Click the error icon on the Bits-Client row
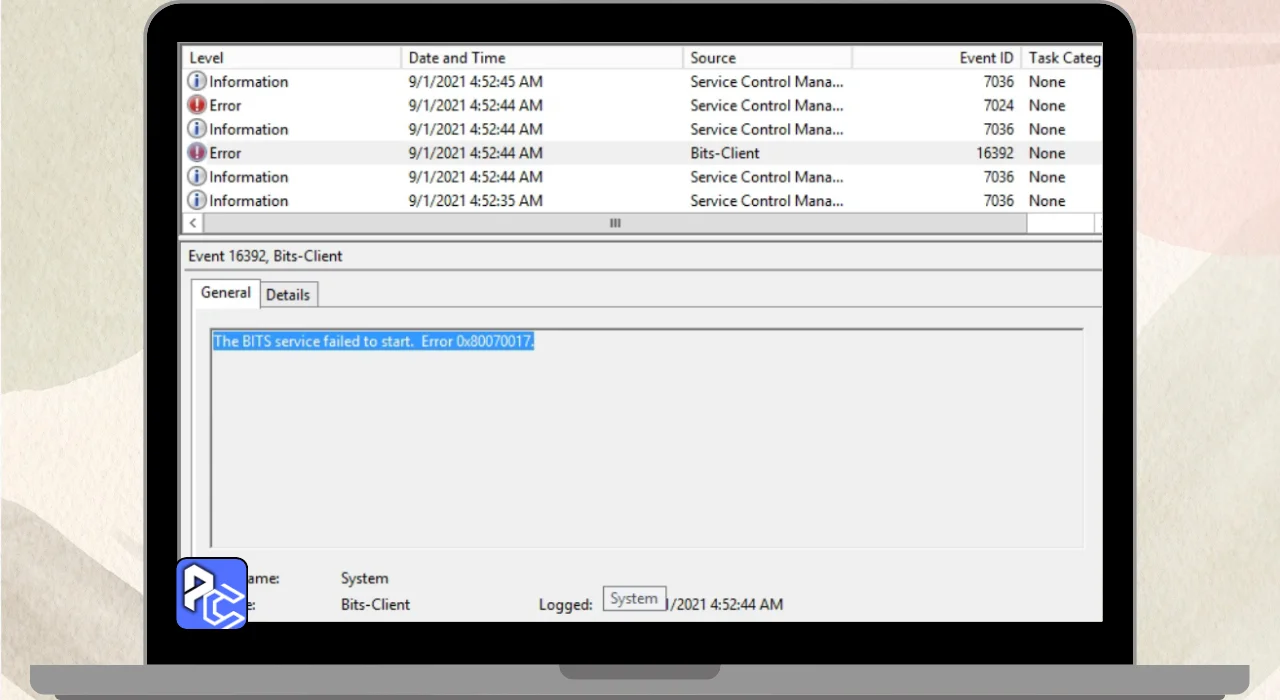 [197, 153]
